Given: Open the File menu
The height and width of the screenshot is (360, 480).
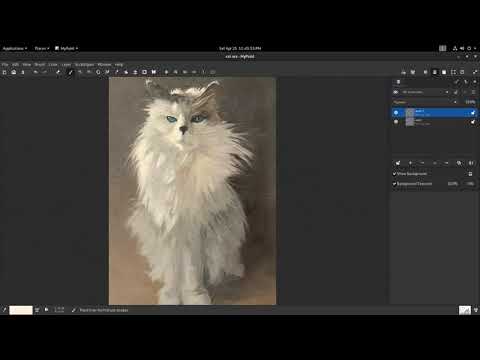Looking at the screenshot, I should (5, 65).
